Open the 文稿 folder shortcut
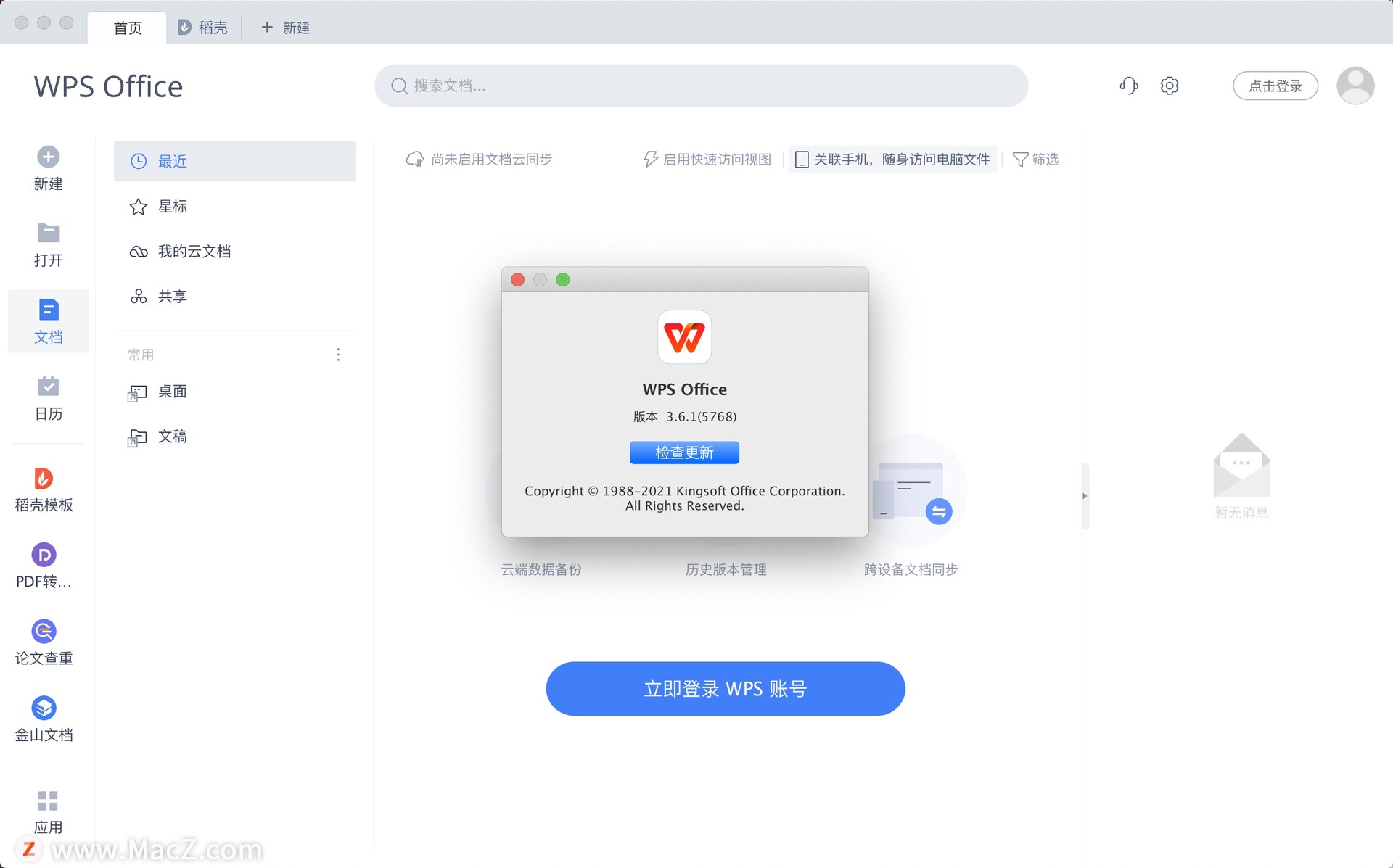 pos(234,437)
